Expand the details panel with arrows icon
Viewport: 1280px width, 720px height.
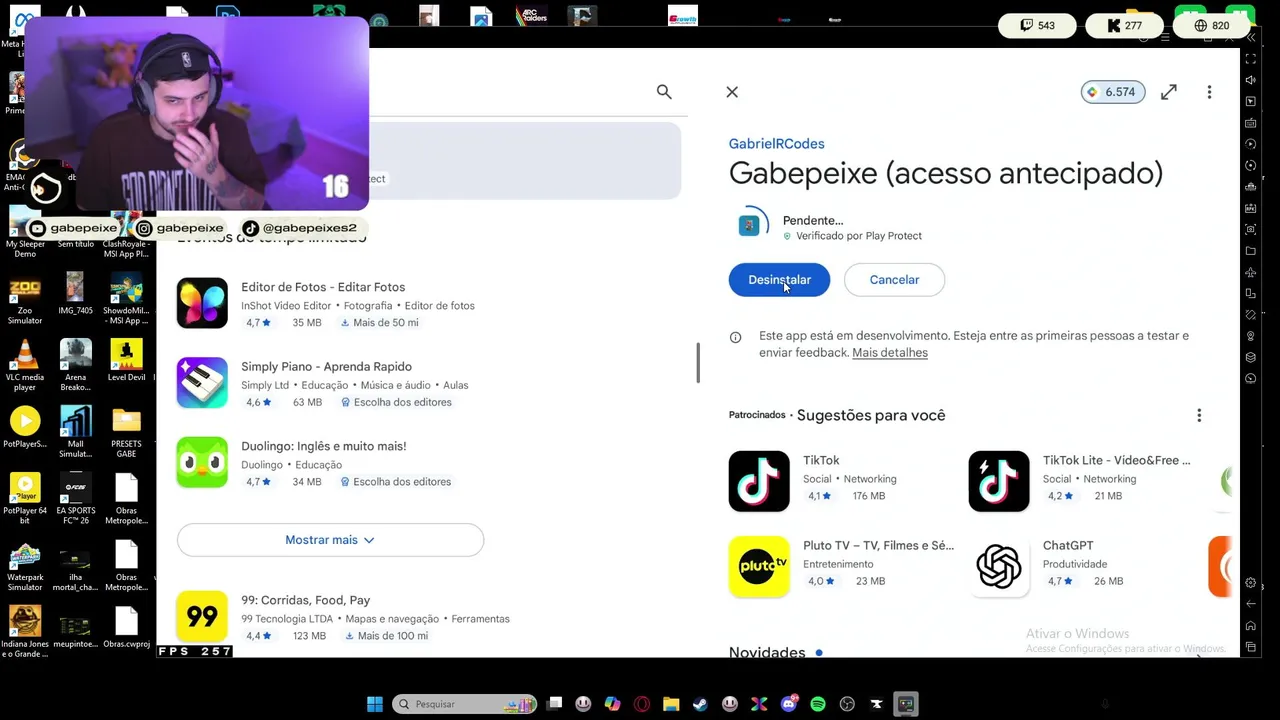pos(1169,92)
